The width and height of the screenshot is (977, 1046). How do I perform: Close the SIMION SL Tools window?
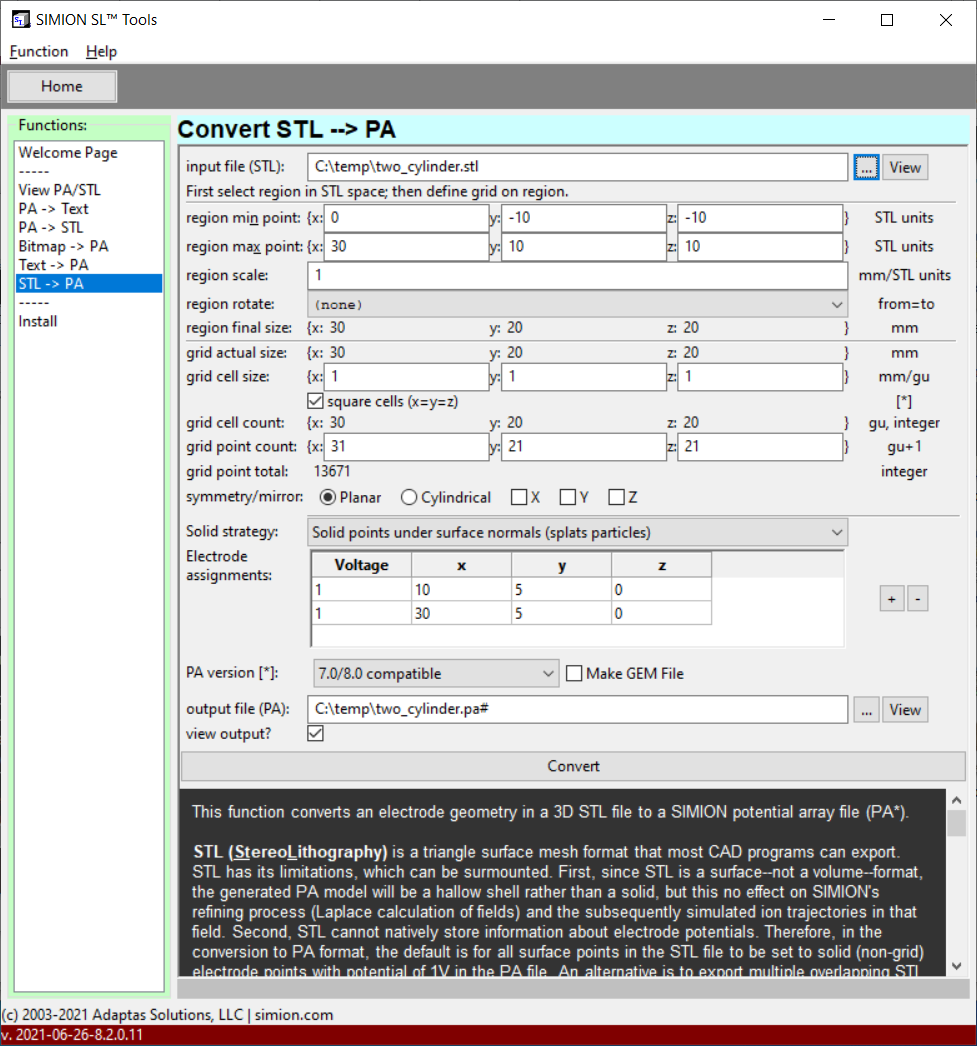tap(946, 20)
